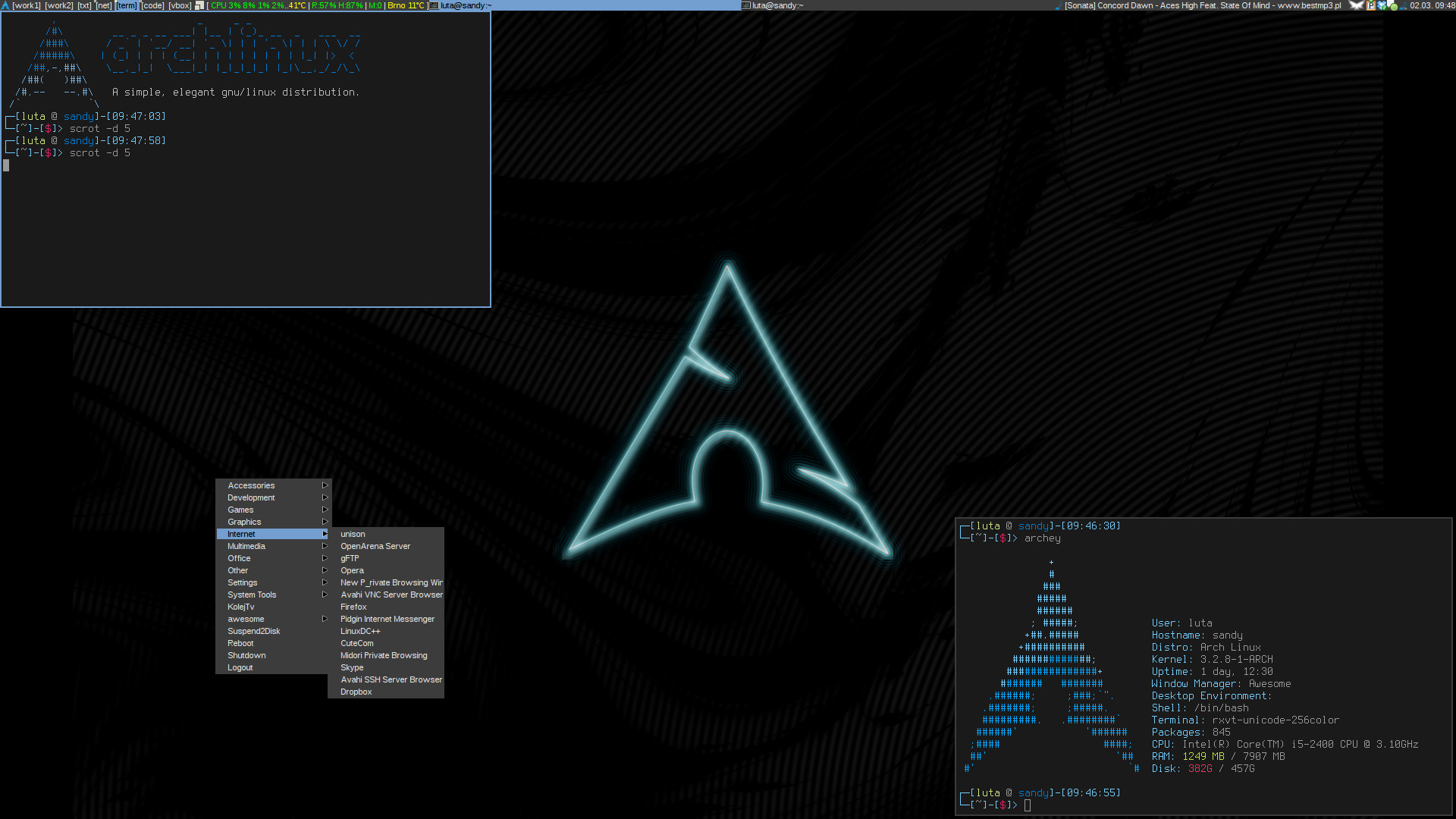
Task: Launch Midori Private Browsing
Action: click(x=386, y=655)
